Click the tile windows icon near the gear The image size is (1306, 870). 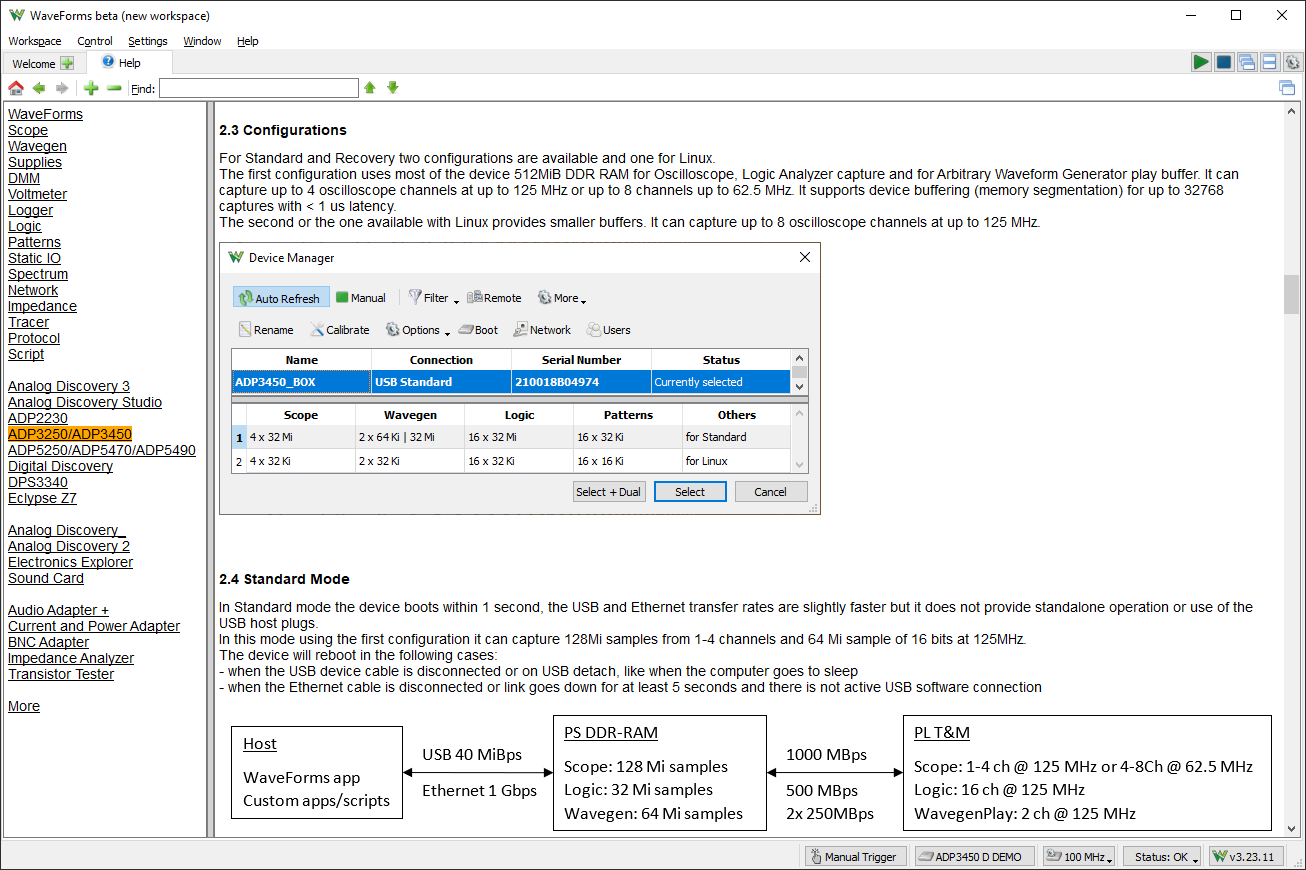coord(1270,62)
